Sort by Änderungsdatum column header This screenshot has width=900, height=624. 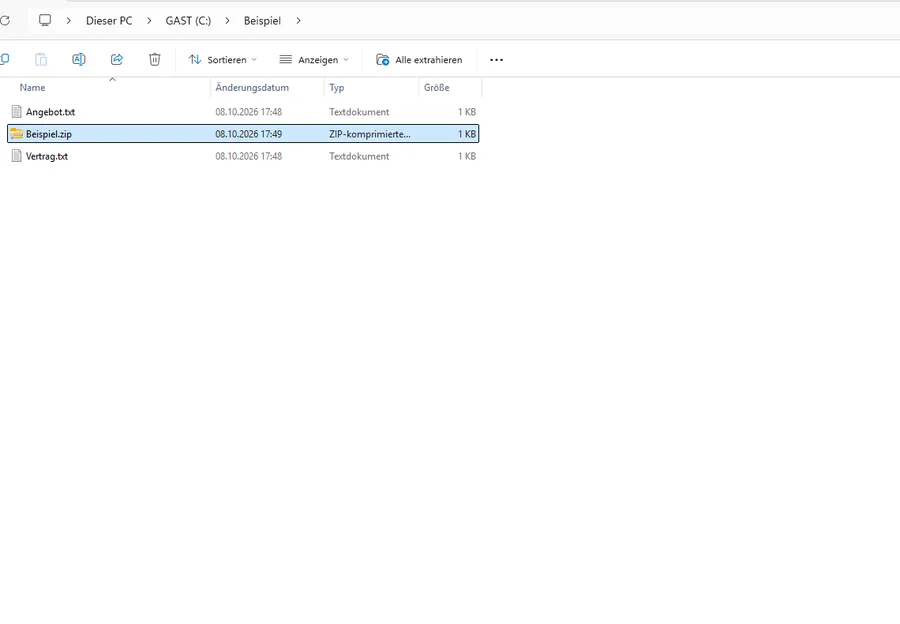pyautogui.click(x=252, y=88)
